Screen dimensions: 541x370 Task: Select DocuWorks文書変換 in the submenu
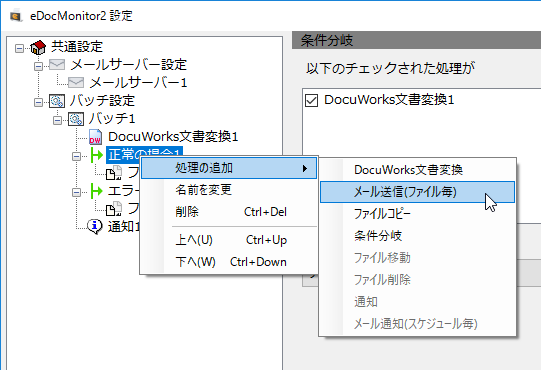pyautogui.click(x=417, y=170)
